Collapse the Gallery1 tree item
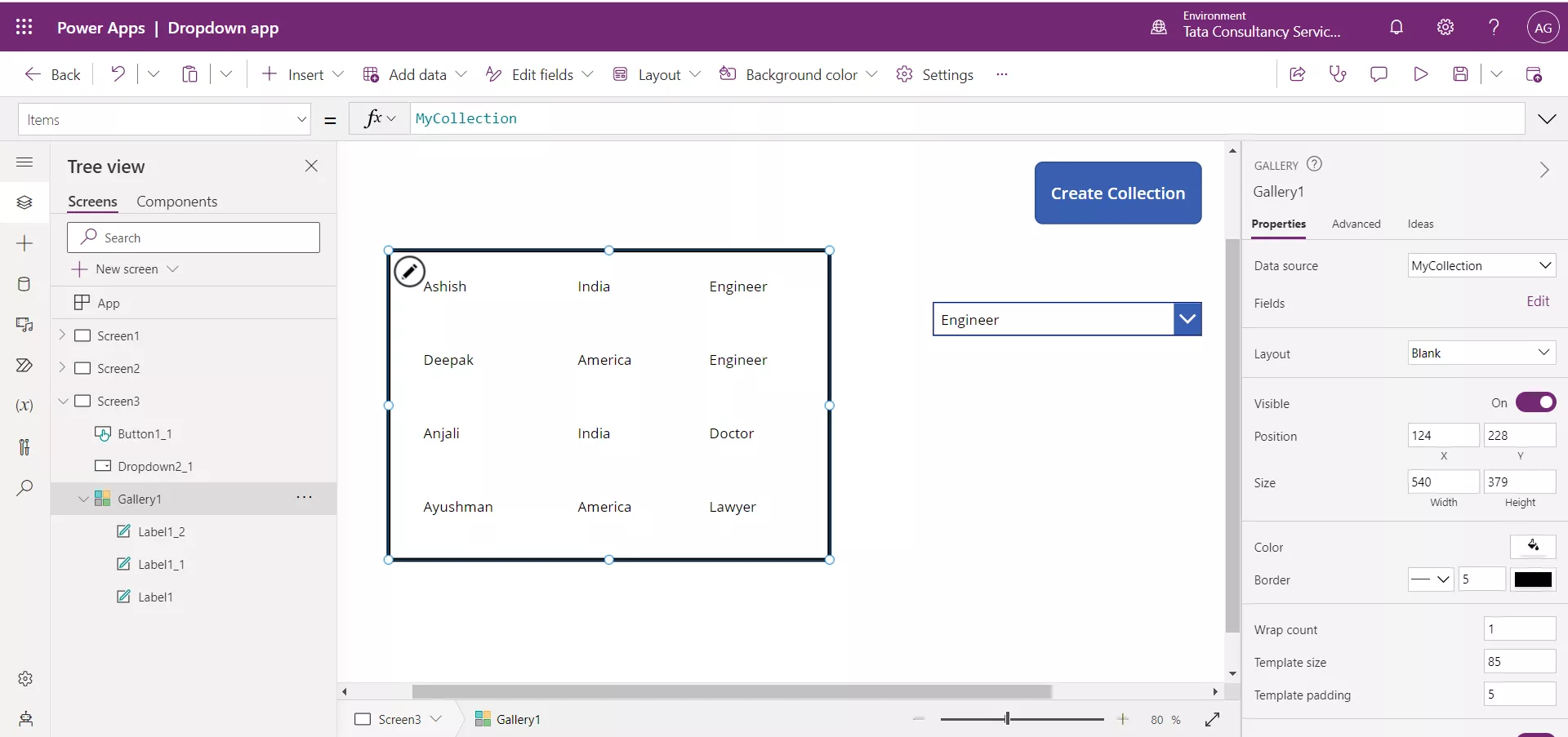 [82, 499]
